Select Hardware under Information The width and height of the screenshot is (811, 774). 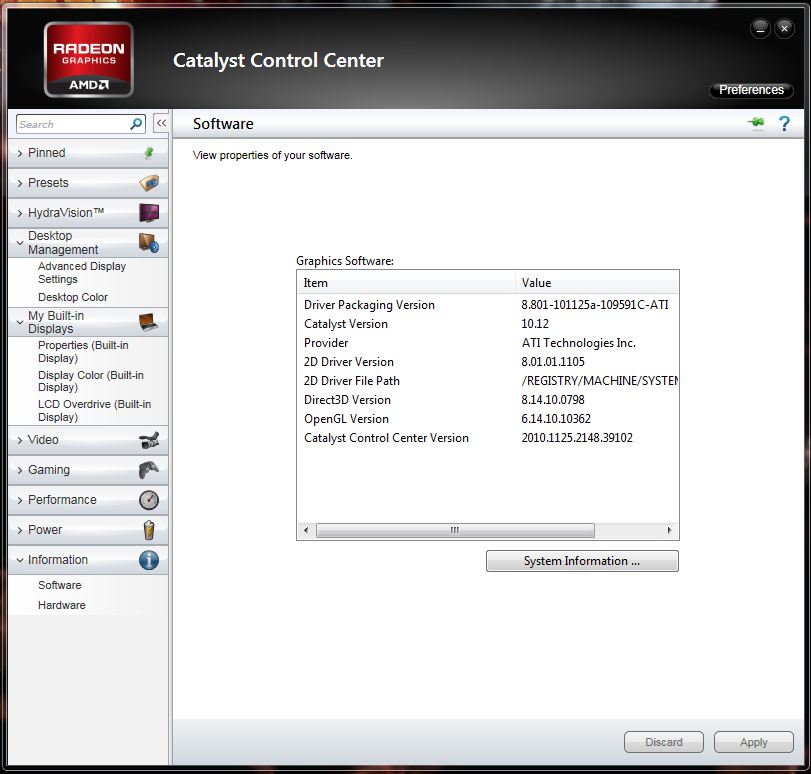[62, 605]
